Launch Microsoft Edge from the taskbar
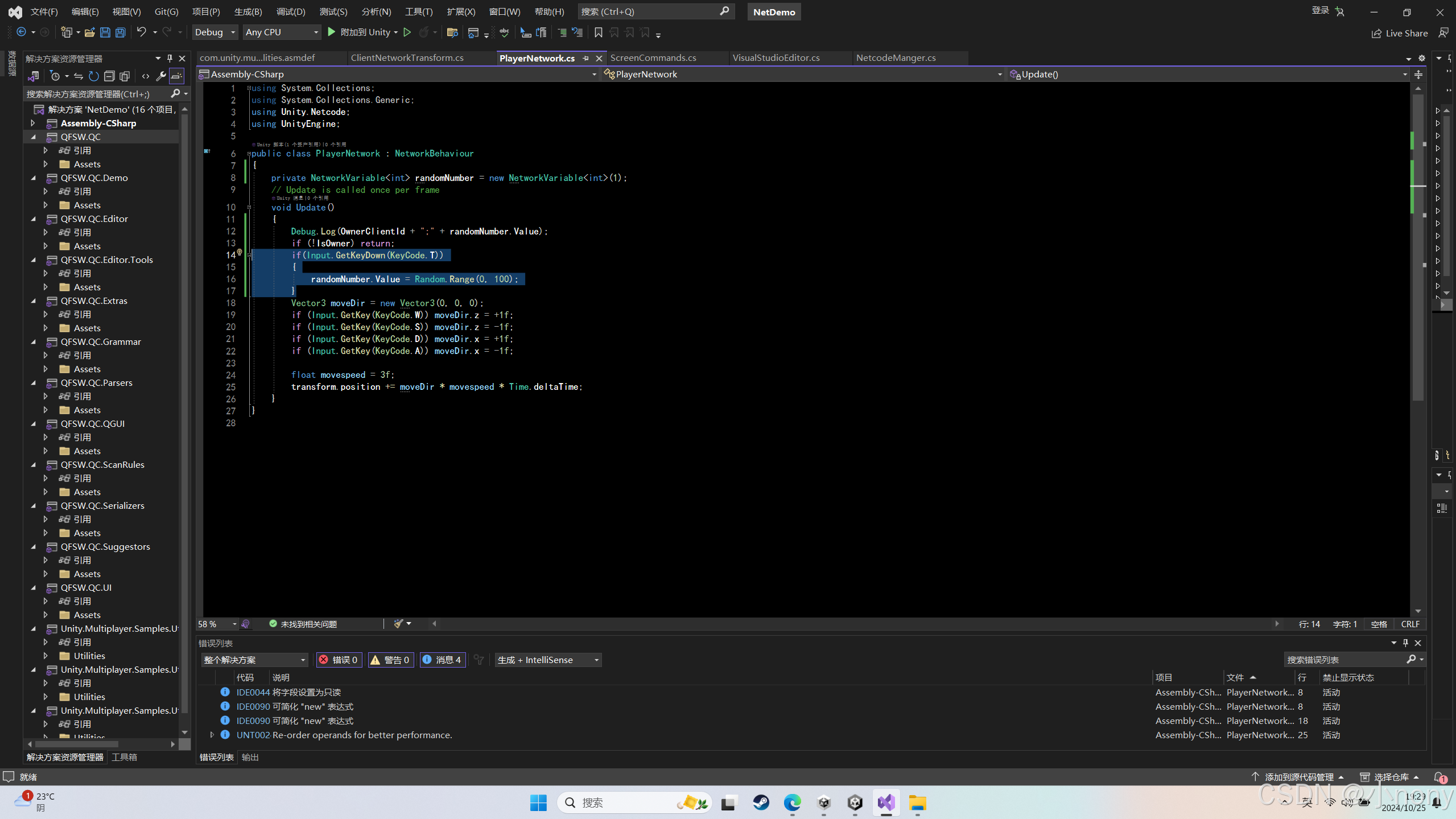 [792, 802]
